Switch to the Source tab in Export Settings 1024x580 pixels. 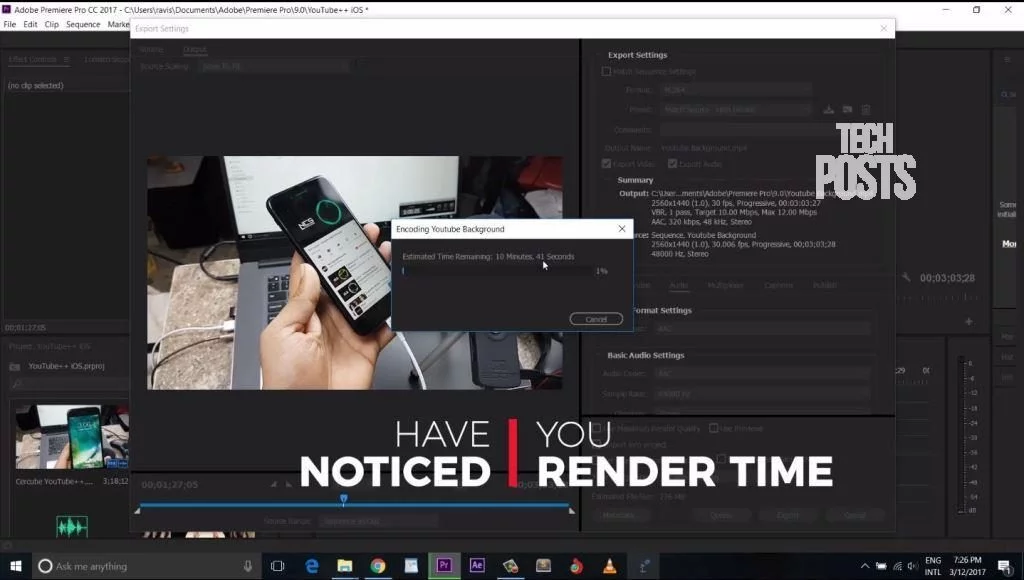tap(151, 50)
